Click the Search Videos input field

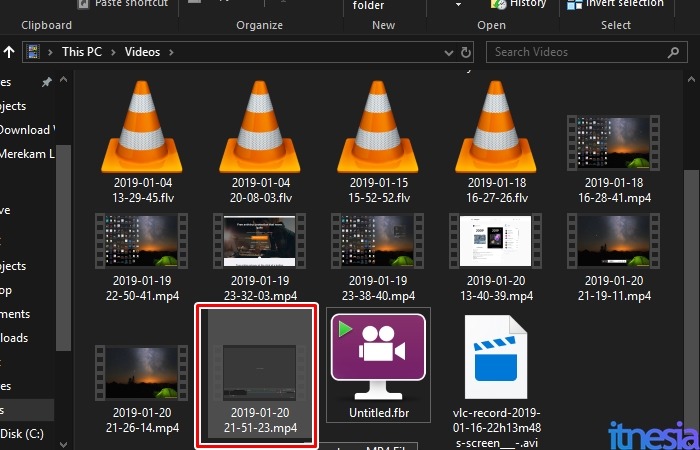[x=586, y=52]
